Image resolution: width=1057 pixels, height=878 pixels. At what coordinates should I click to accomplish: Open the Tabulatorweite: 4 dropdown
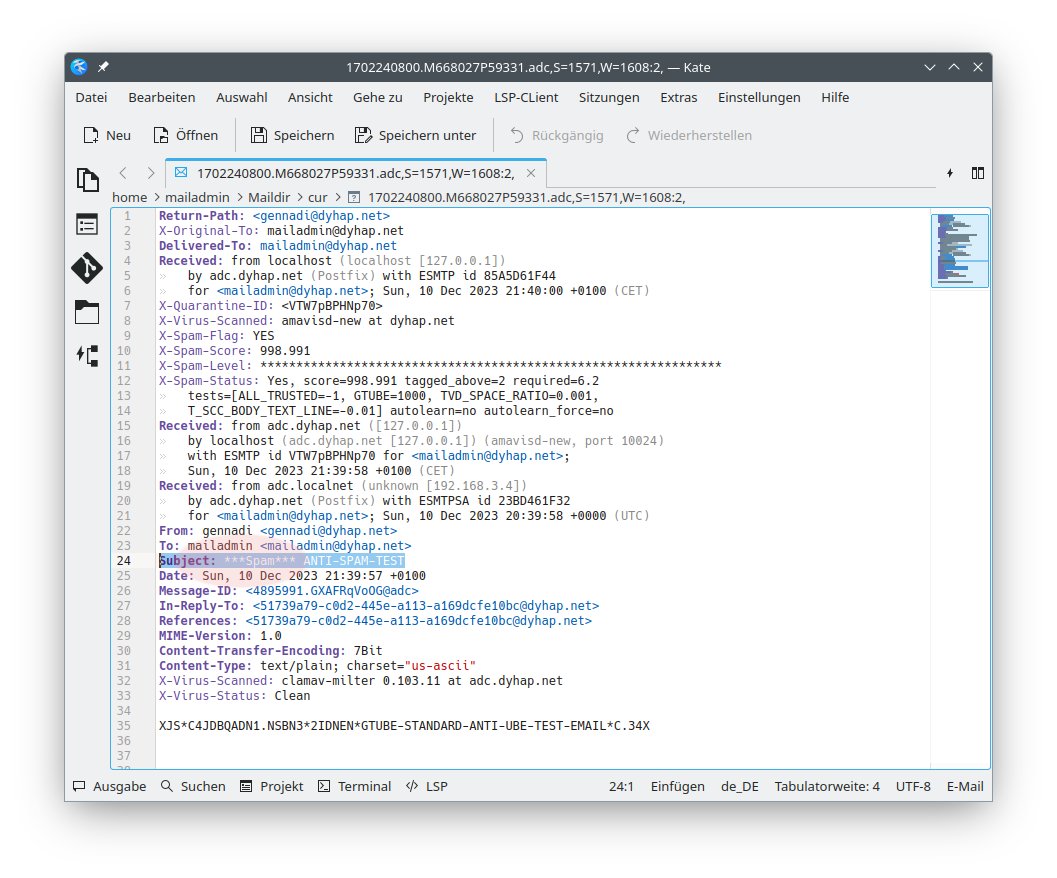pos(826,786)
